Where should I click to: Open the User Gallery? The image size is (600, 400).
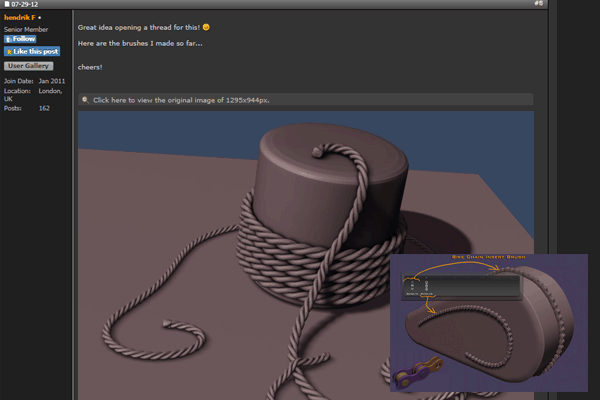pos(29,66)
